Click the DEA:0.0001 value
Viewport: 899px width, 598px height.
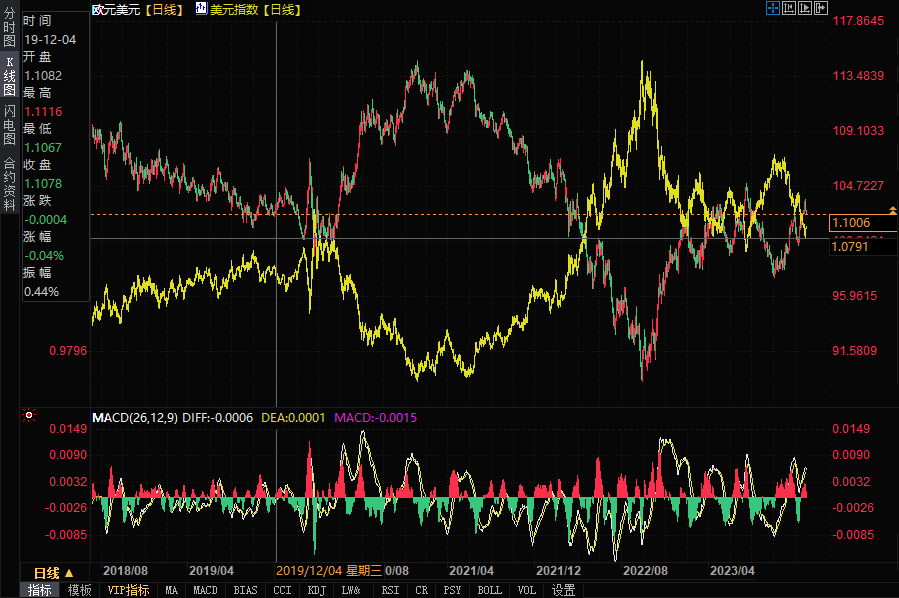(293, 417)
